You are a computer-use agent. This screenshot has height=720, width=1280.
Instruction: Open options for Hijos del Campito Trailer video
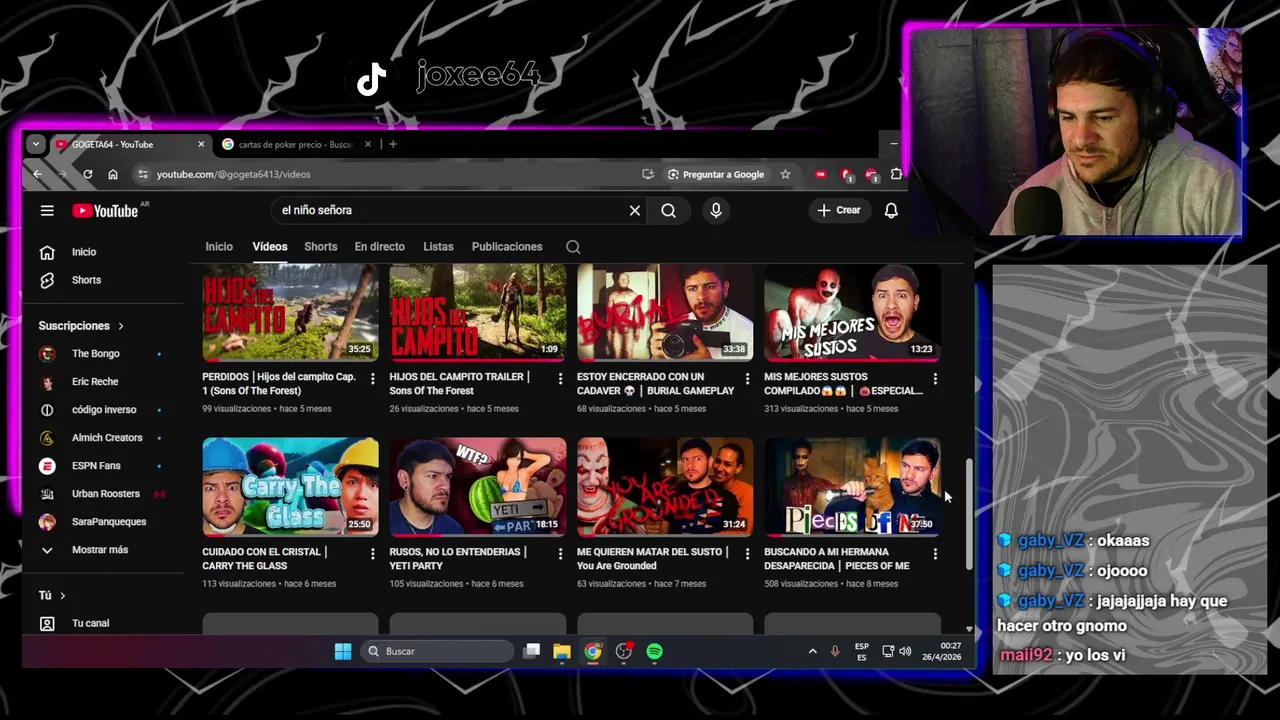(560, 379)
